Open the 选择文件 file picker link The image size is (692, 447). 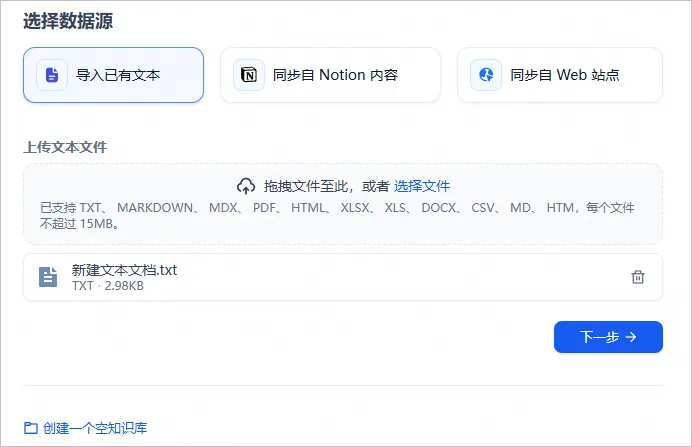pos(421,186)
